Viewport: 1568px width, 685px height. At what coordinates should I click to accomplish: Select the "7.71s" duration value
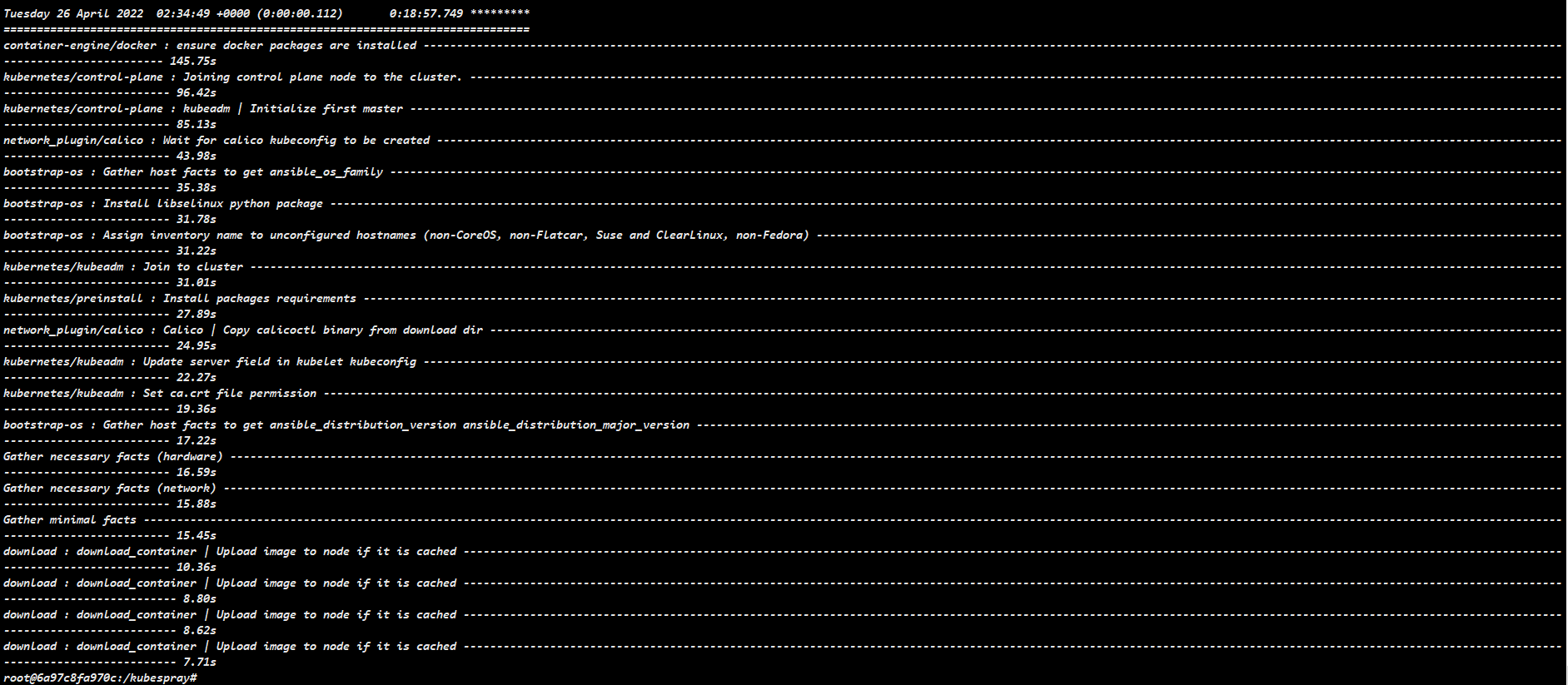200,662
